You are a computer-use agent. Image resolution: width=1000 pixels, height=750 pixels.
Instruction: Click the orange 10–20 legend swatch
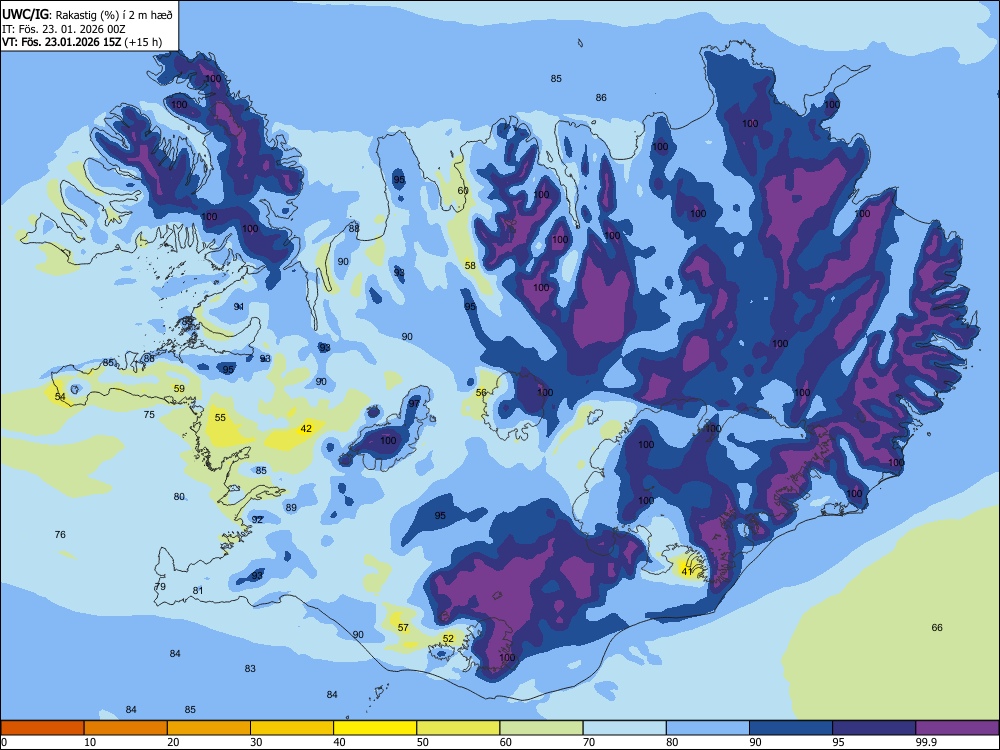[x=126, y=728]
